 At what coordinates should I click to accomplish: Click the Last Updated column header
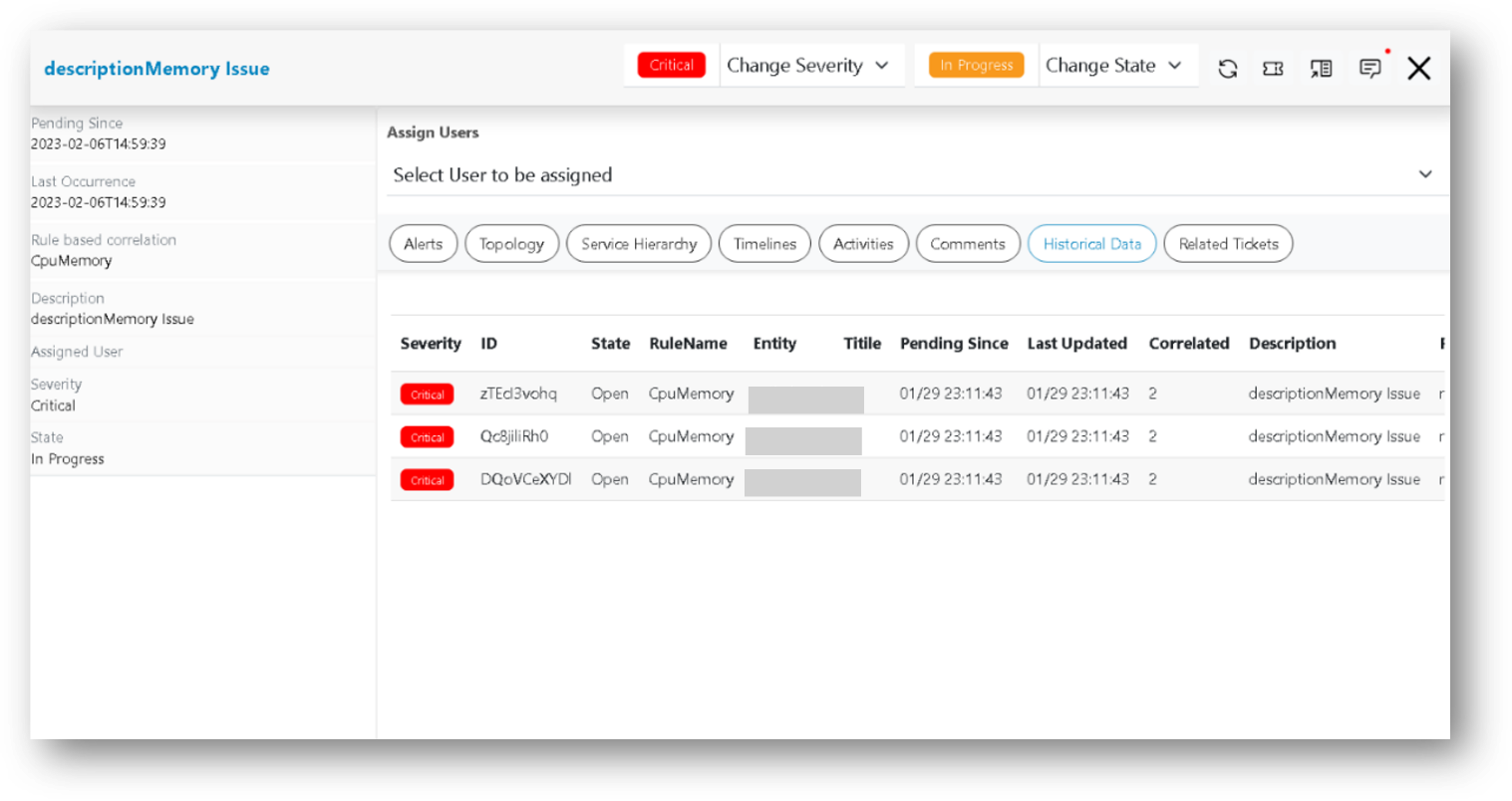[x=1076, y=343]
